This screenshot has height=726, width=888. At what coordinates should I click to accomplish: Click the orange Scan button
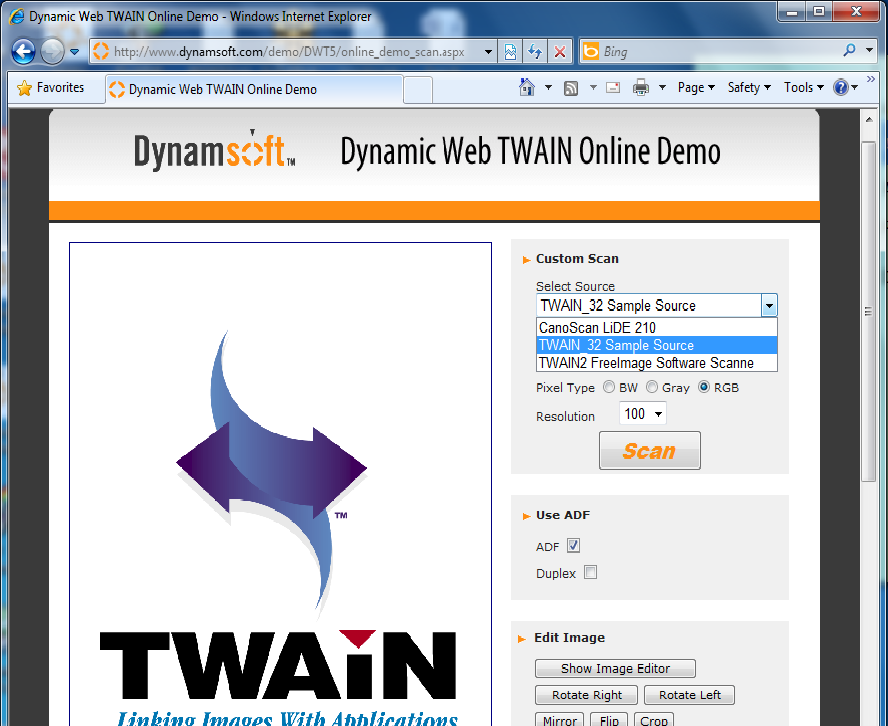click(650, 451)
